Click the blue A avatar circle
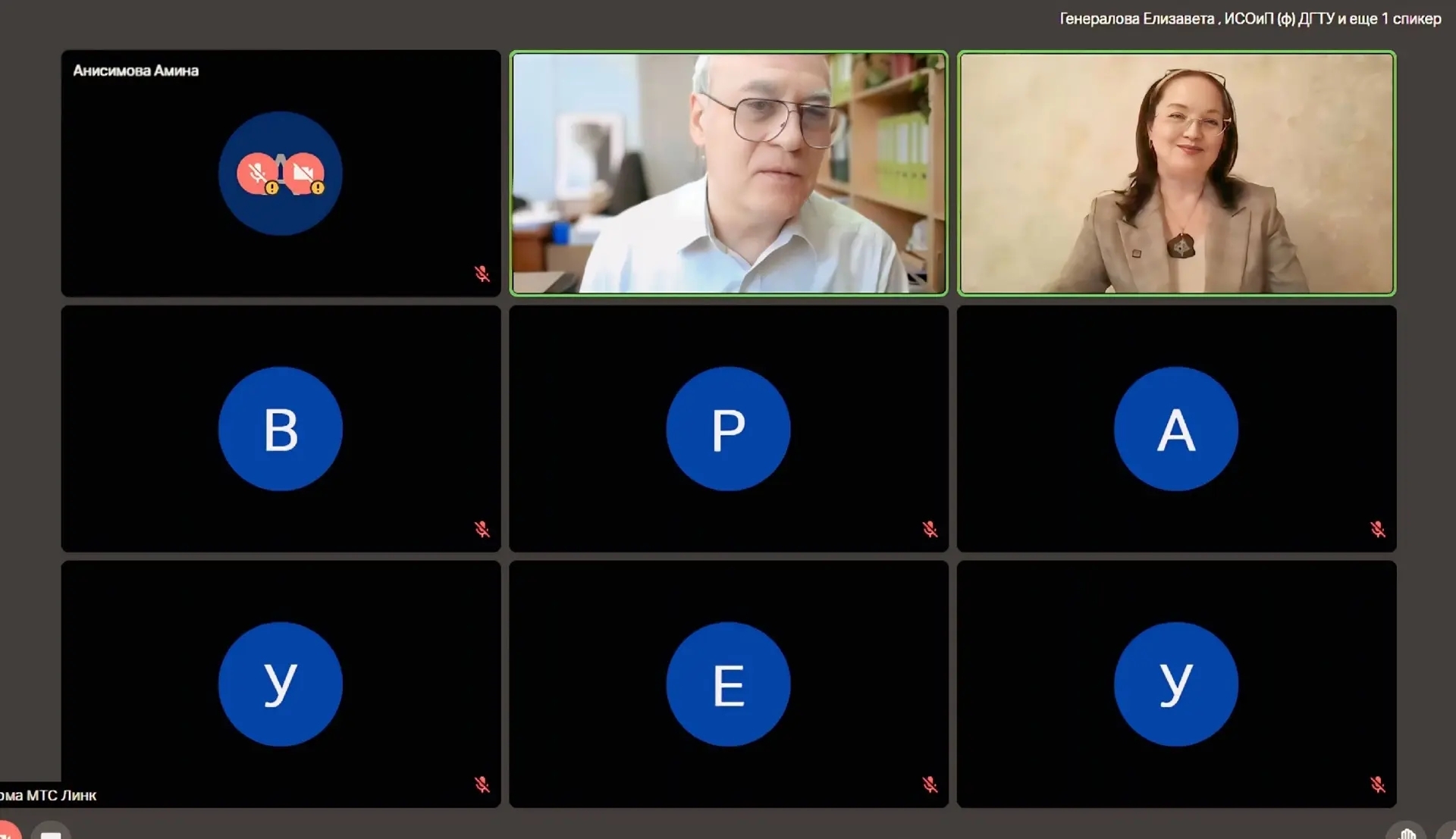Screen dimensions: 1456x839 [1176, 429]
